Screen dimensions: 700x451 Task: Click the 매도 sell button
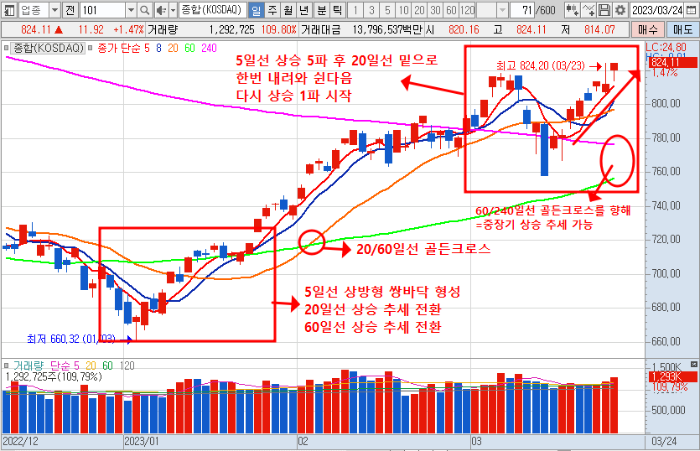[683, 30]
